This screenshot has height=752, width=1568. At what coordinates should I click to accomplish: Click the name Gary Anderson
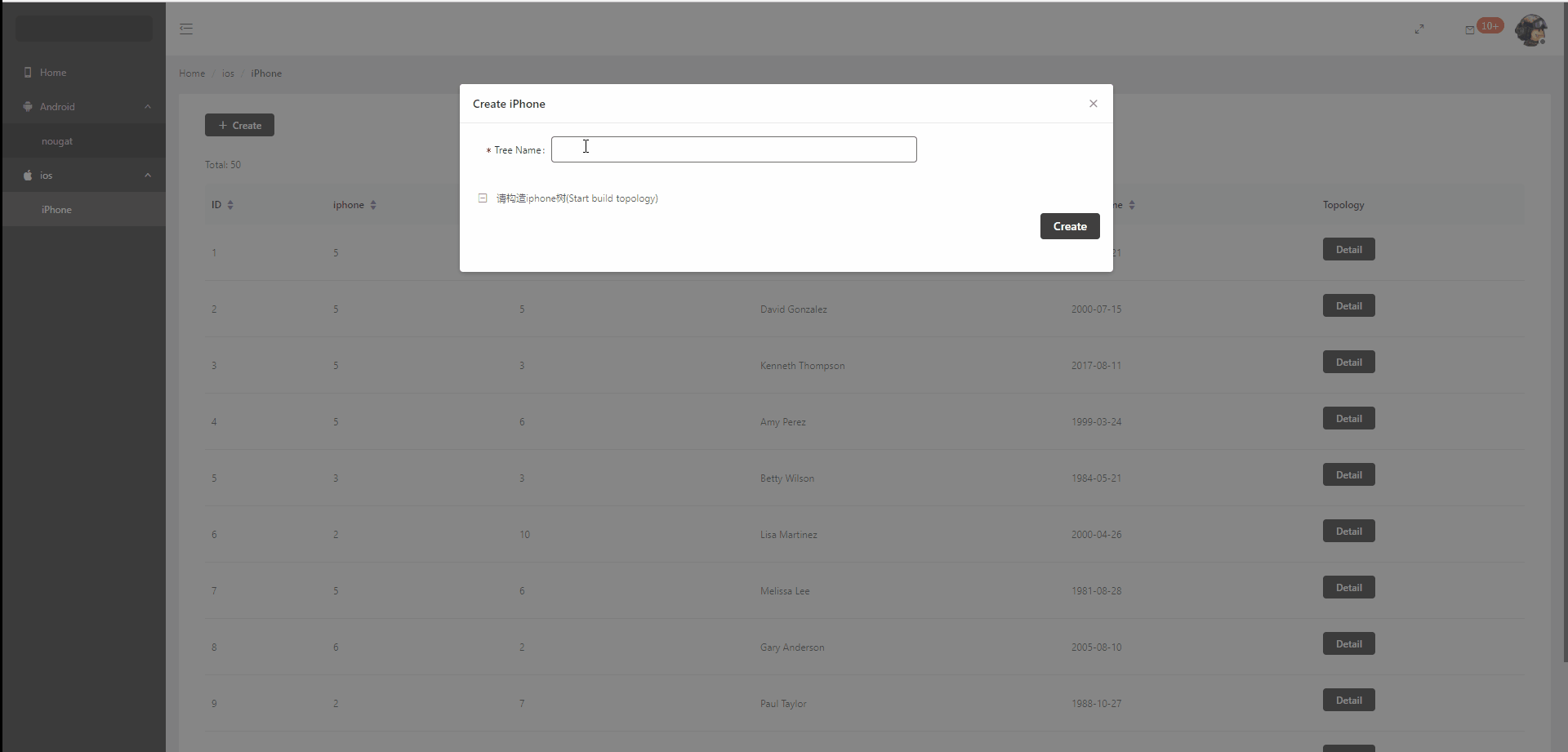(792, 647)
